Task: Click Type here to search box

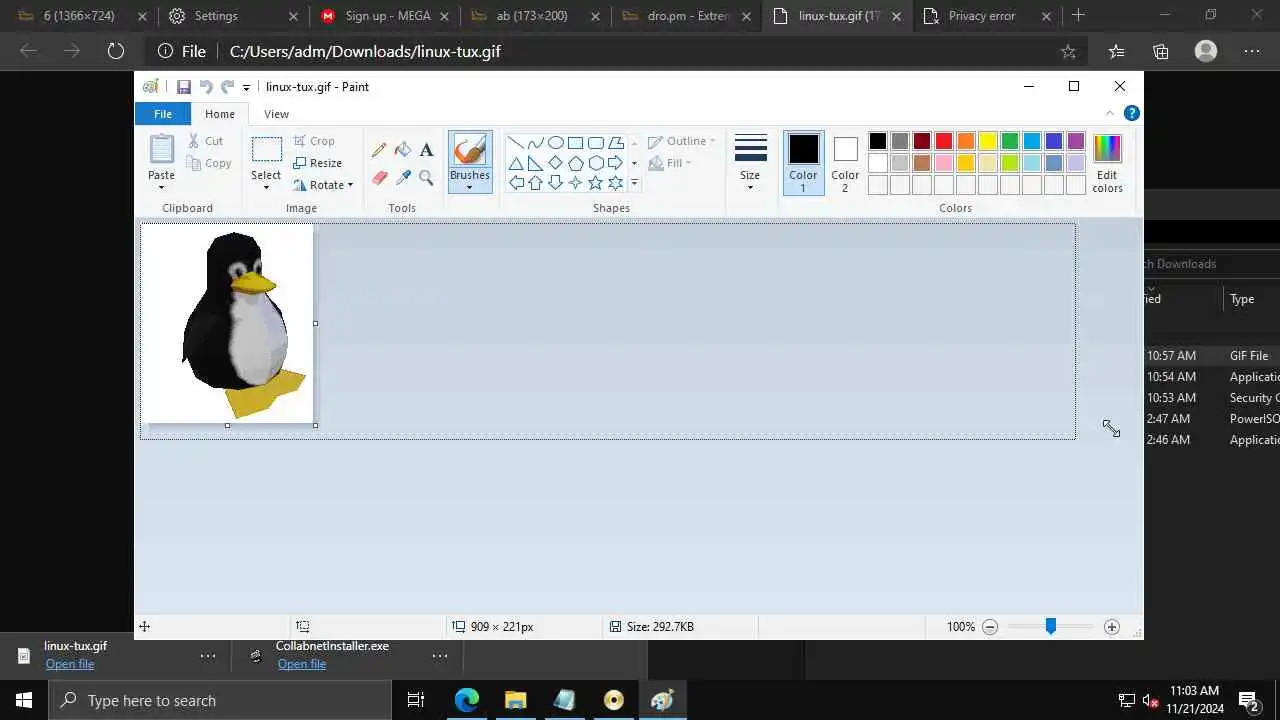Action: [x=220, y=700]
